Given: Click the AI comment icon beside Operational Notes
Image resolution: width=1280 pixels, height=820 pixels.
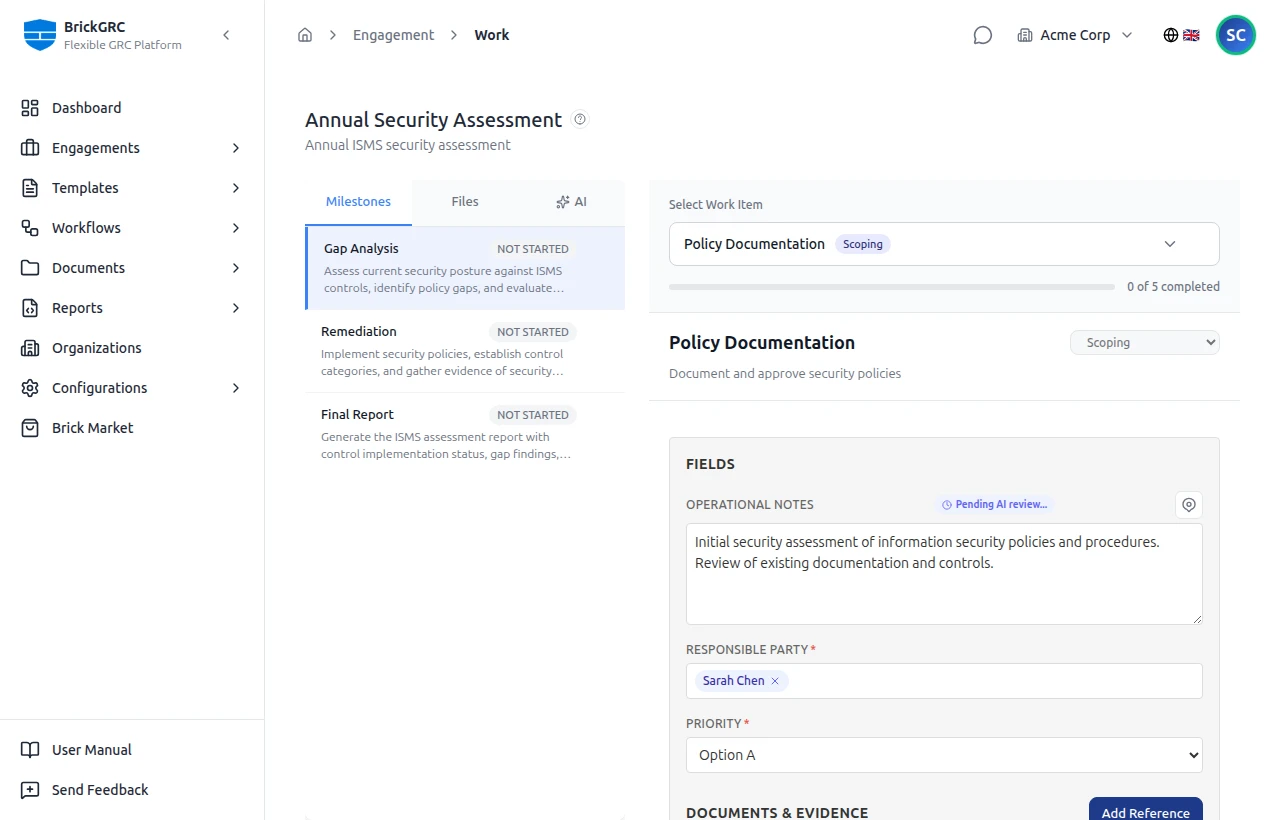Looking at the screenshot, I should click(x=1188, y=505).
